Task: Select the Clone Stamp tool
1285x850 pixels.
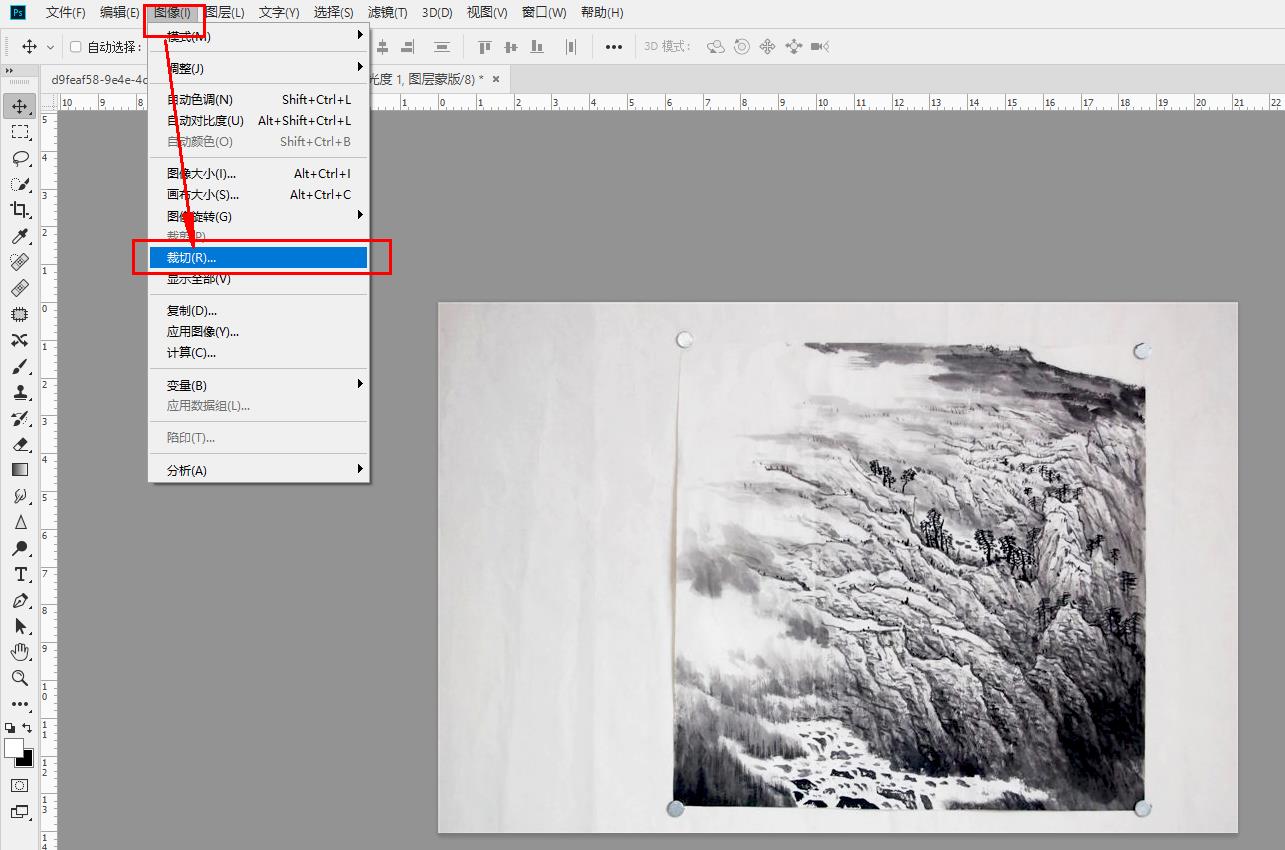Action: 20,392
